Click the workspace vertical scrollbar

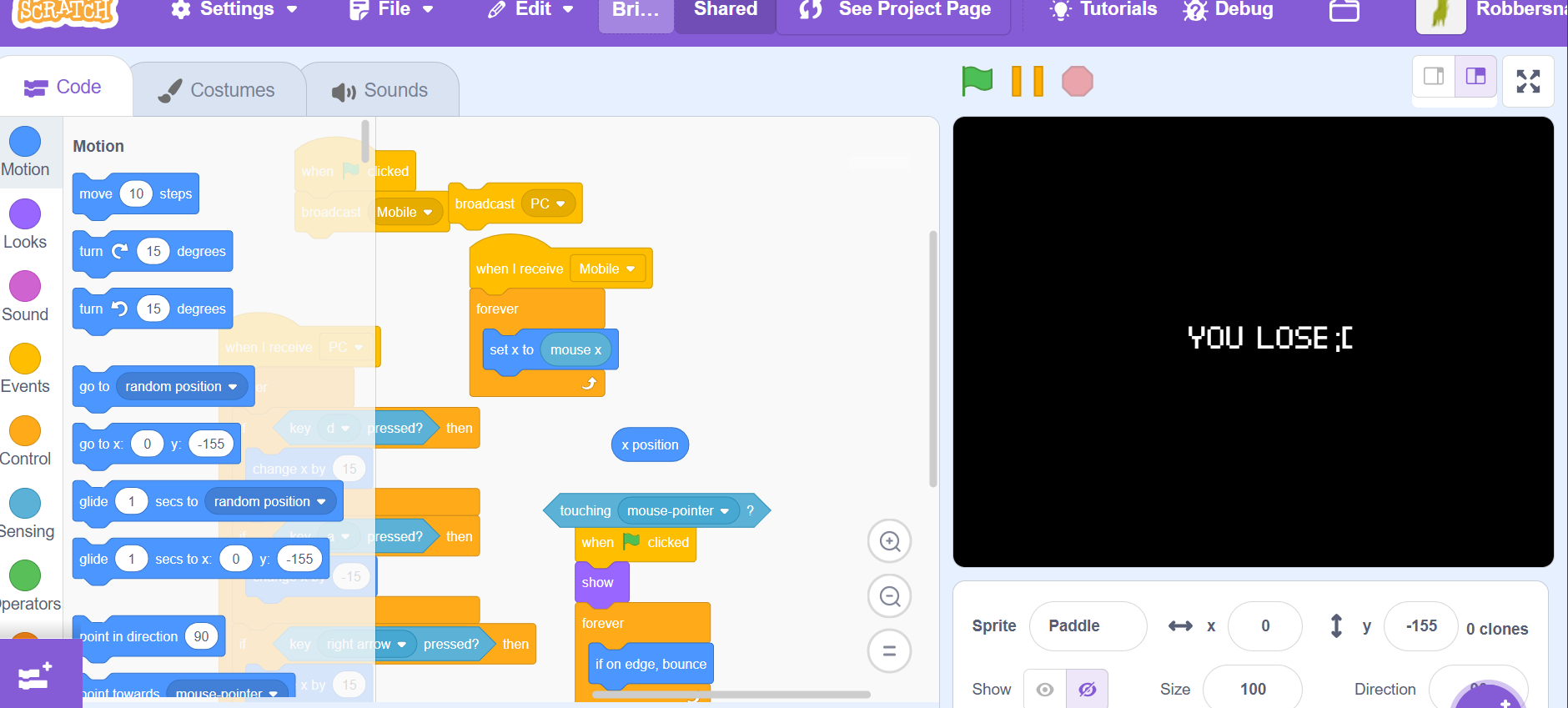933,359
